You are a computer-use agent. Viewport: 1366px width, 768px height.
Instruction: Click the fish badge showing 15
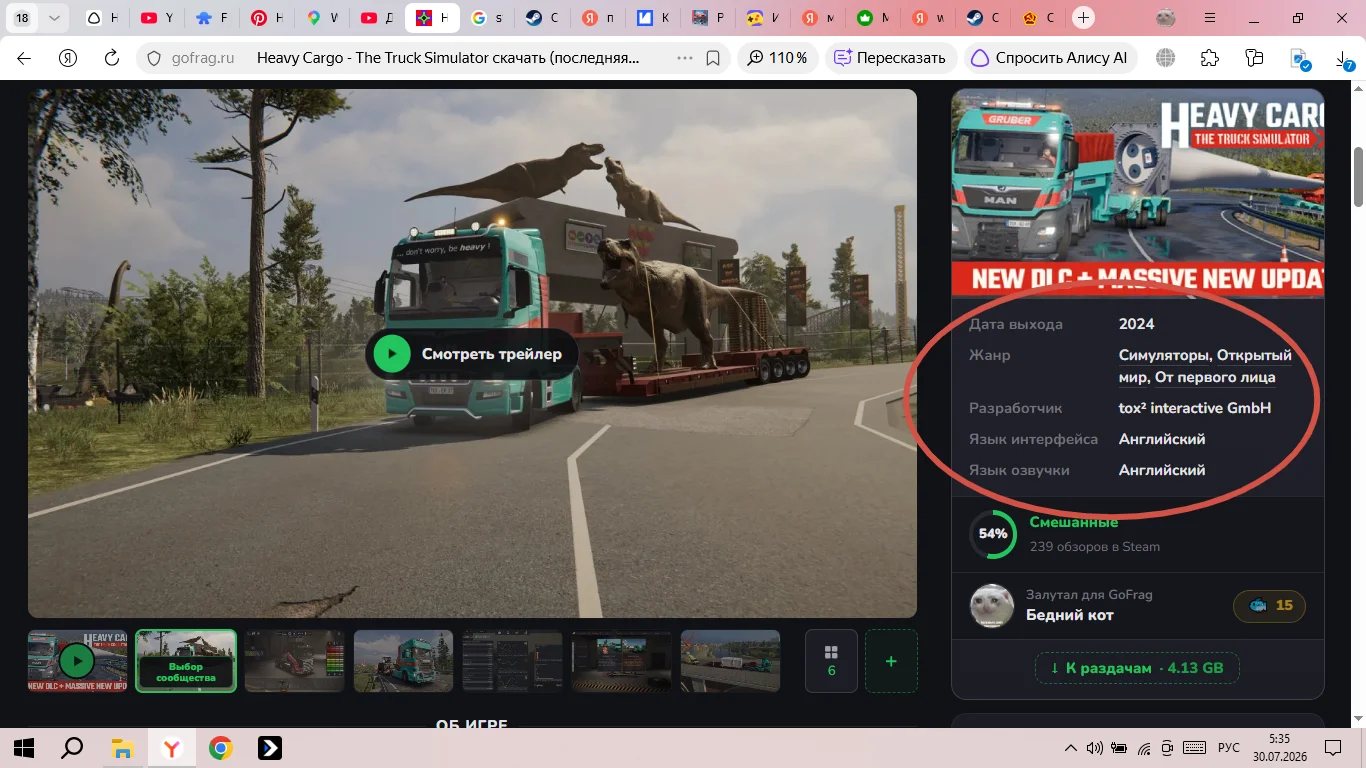coord(1270,605)
